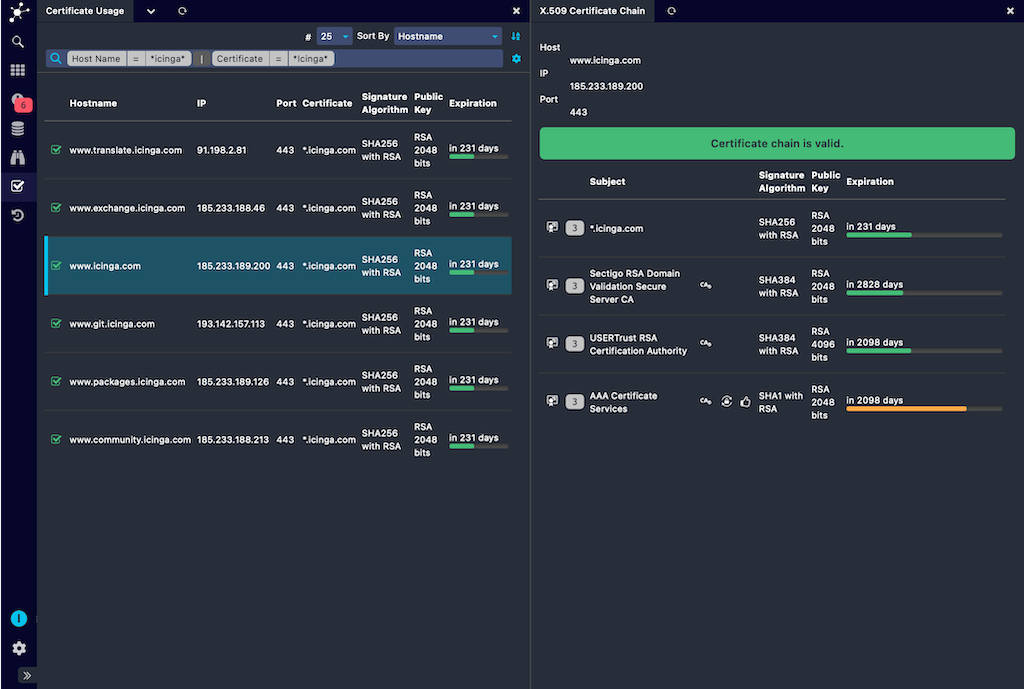Viewport: 1024px width, 689px height.
Task: Open the certificate check-square sidebar icon
Action: pos(18,186)
